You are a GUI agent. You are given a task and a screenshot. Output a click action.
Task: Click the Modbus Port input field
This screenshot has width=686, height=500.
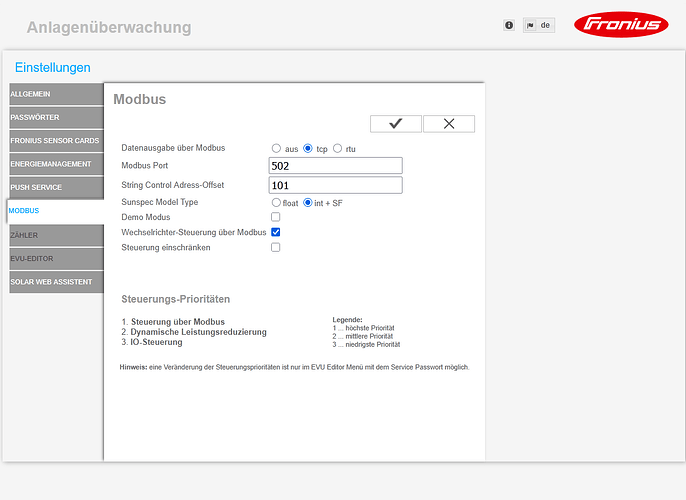pos(335,166)
